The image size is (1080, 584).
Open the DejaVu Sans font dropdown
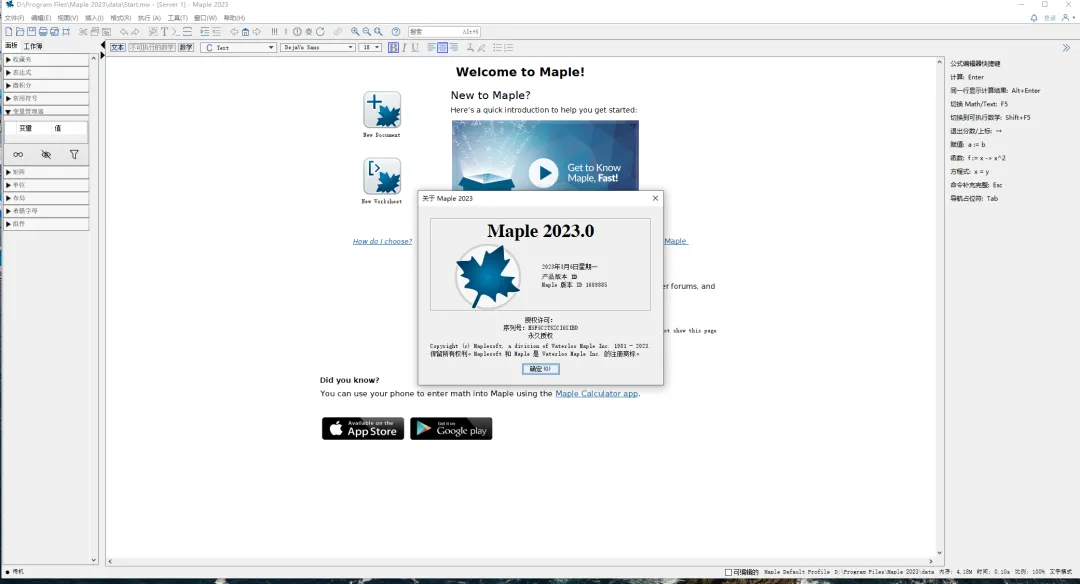tap(318, 48)
